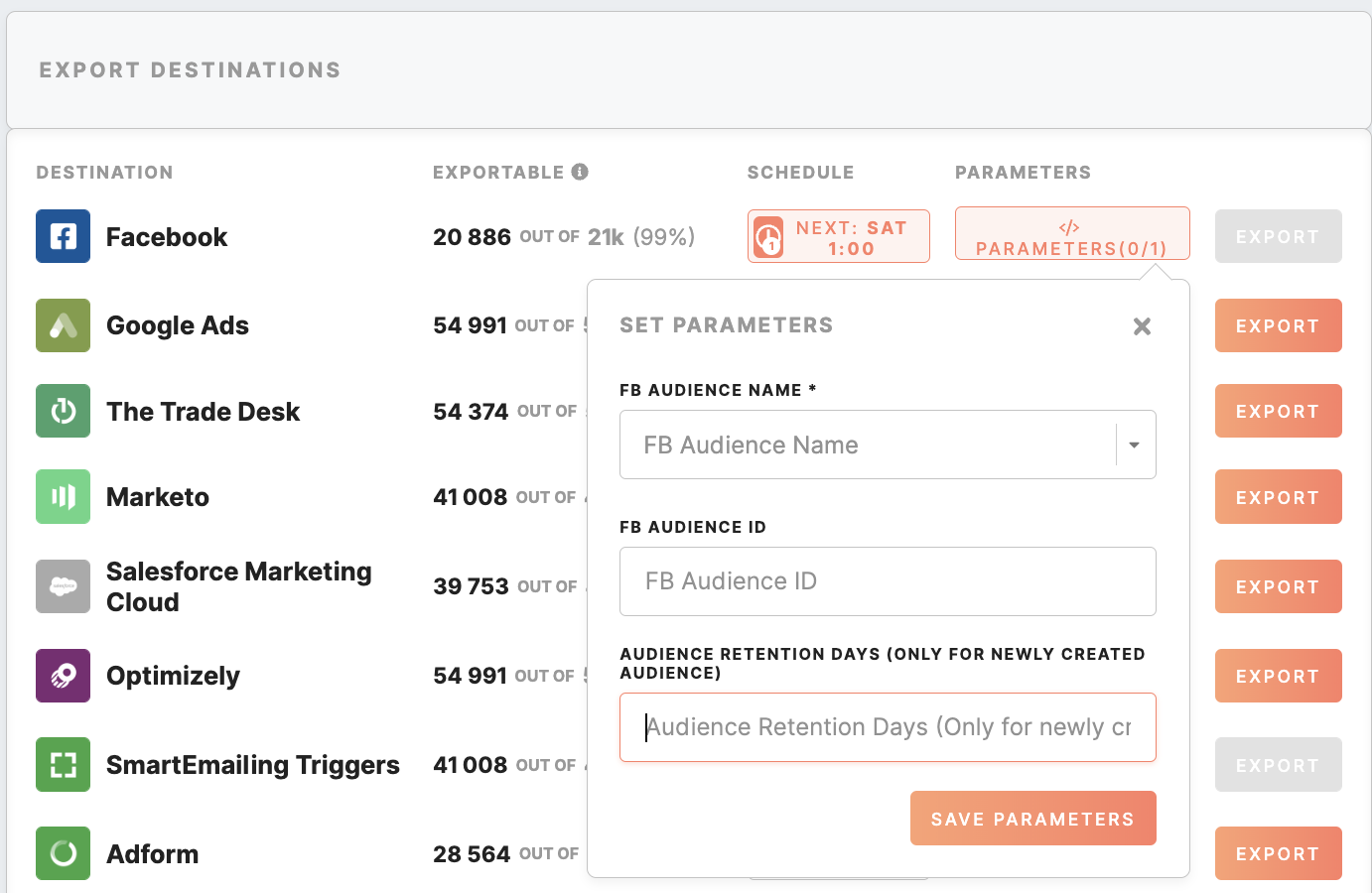Close the Set Parameters popup
This screenshot has width=1372, height=893.
pos(1142,326)
